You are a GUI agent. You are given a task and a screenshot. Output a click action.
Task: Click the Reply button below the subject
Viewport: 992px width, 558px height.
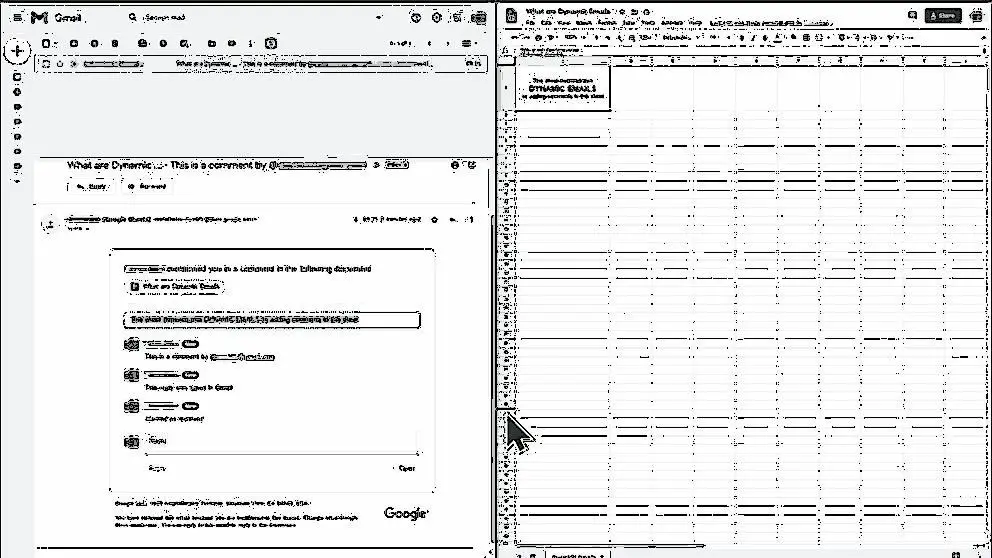90,186
